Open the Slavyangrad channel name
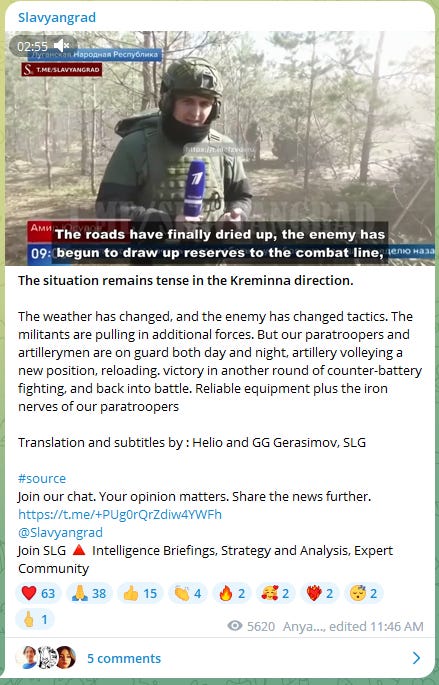This screenshot has height=685, width=439. (57, 17)
